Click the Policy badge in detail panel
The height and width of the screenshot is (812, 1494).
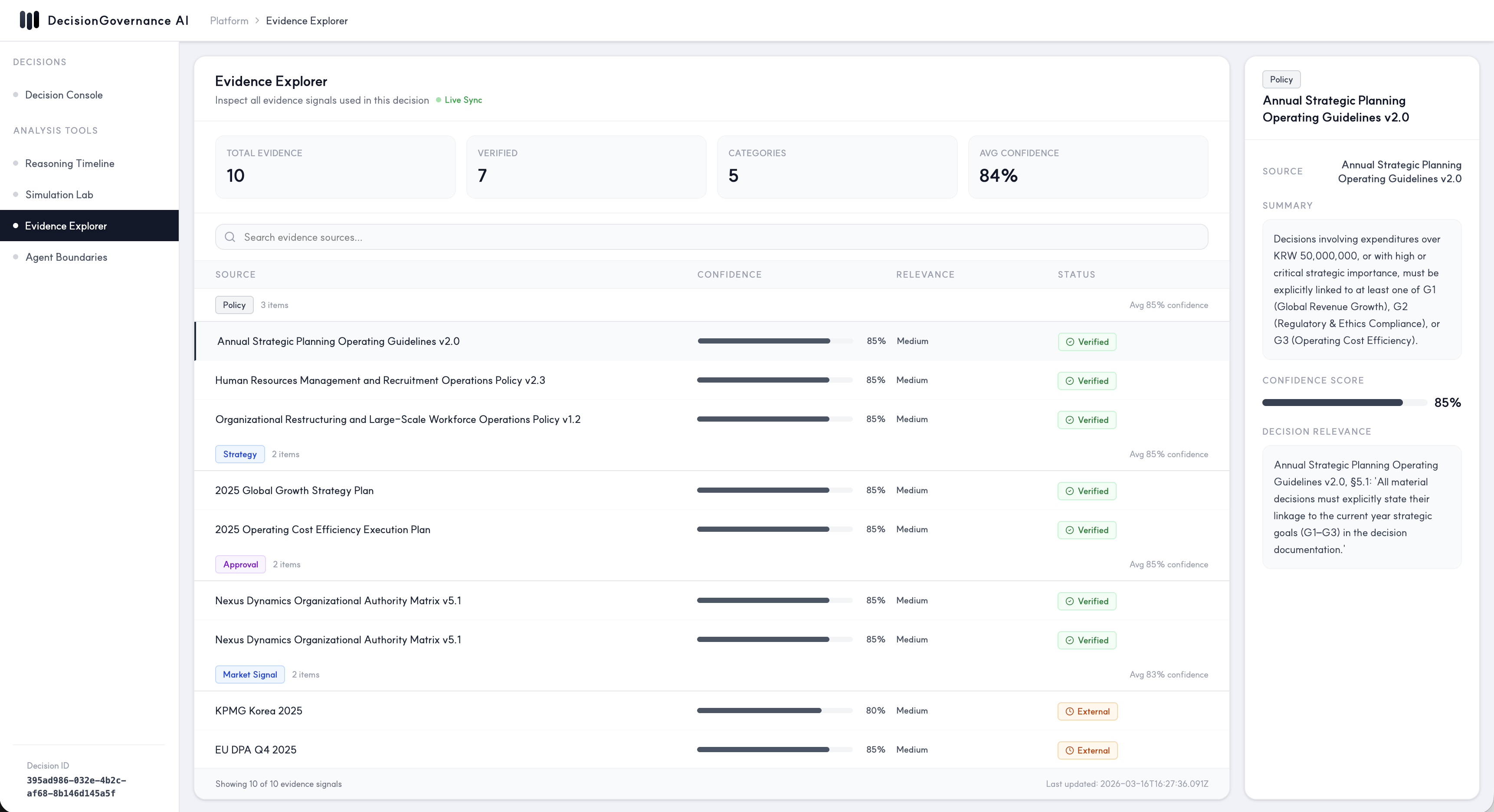coord(1281,79)
